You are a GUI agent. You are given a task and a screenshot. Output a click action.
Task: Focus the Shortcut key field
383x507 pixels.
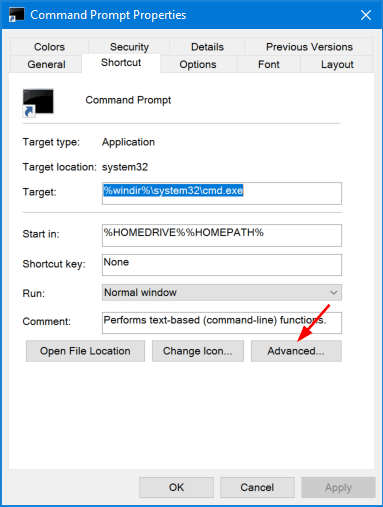222,265
